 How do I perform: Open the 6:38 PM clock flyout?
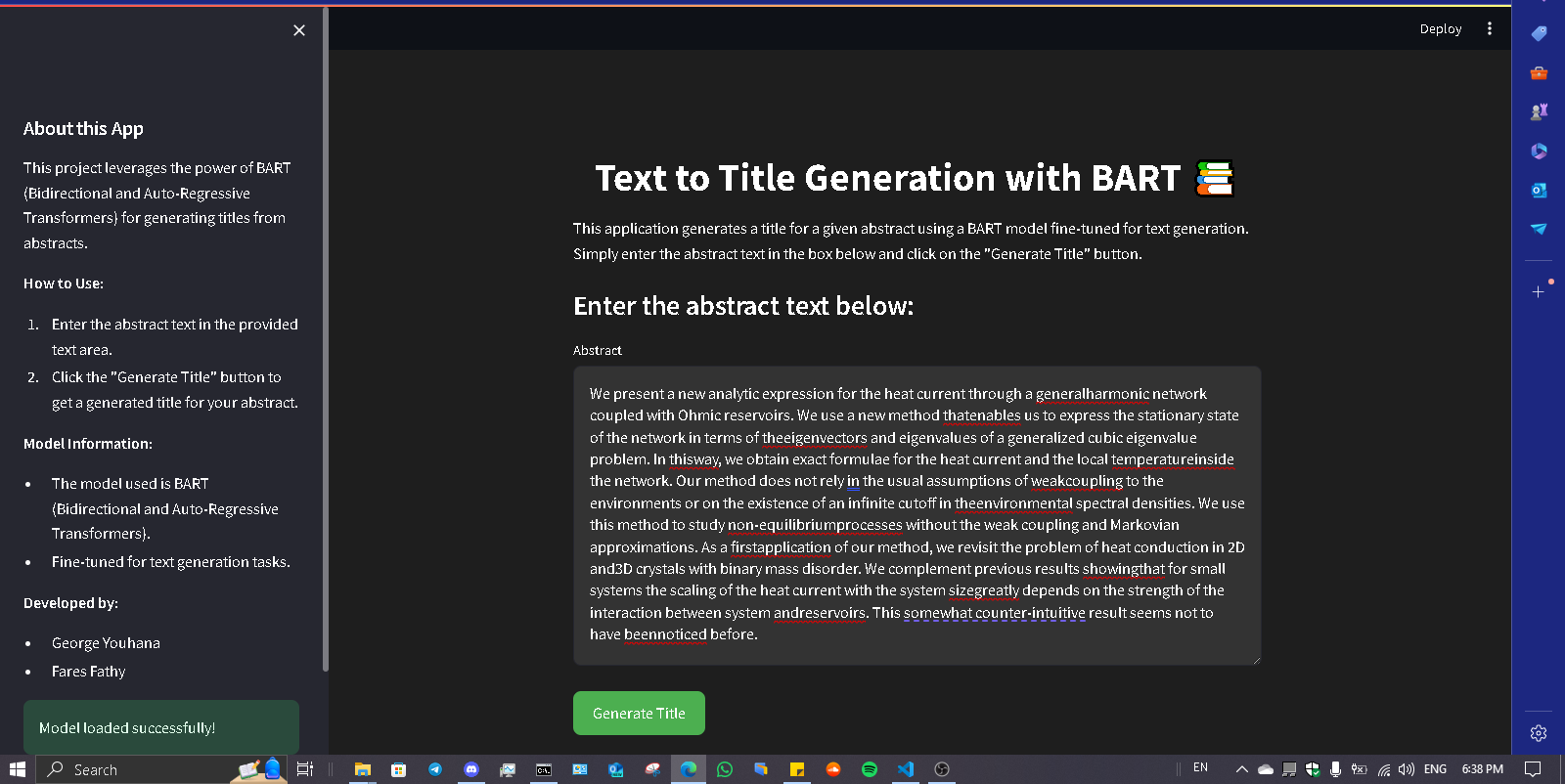coord(1483,769)
